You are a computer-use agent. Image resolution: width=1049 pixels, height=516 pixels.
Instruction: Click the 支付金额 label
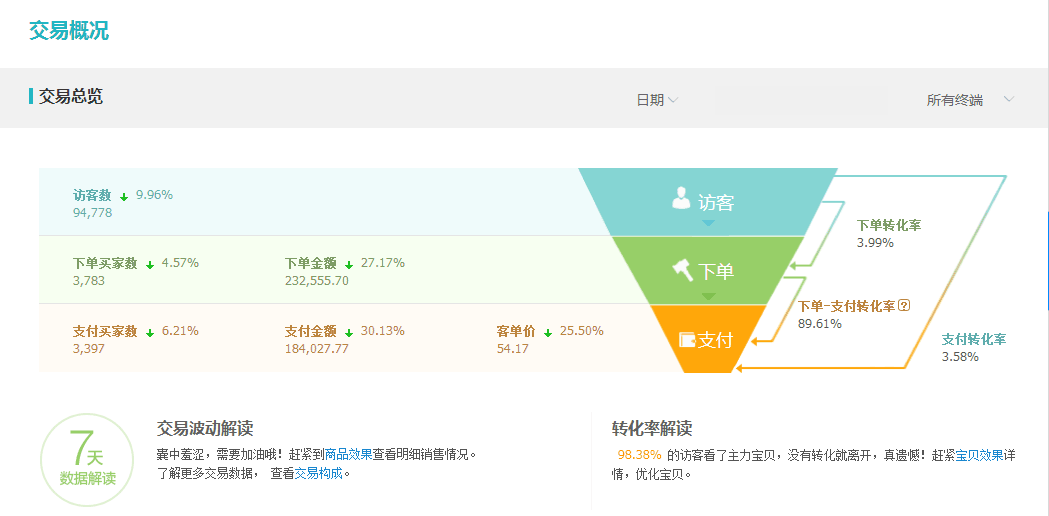(x=310, y=331)
